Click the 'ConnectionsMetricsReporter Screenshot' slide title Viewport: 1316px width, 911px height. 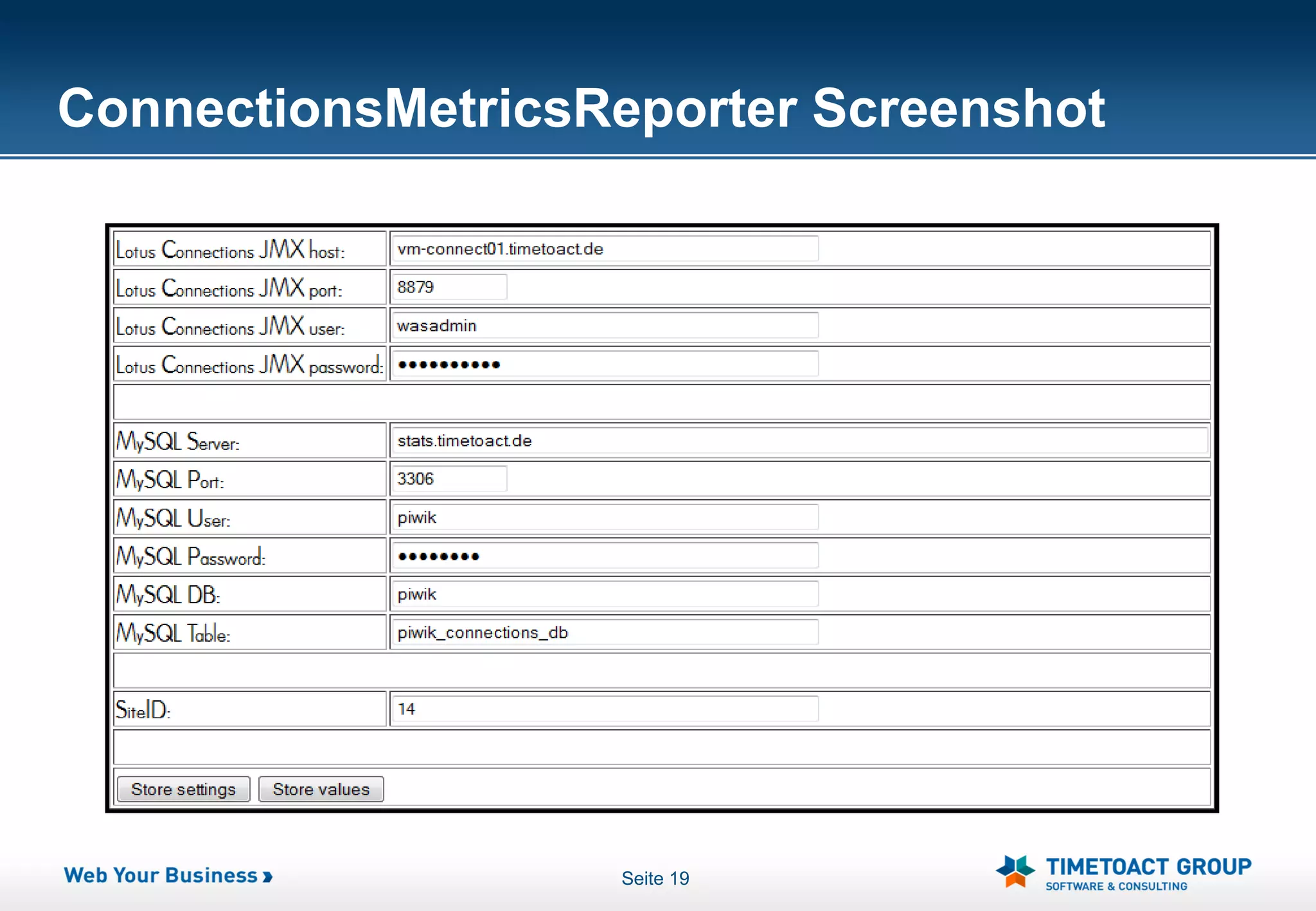(582, 108)
